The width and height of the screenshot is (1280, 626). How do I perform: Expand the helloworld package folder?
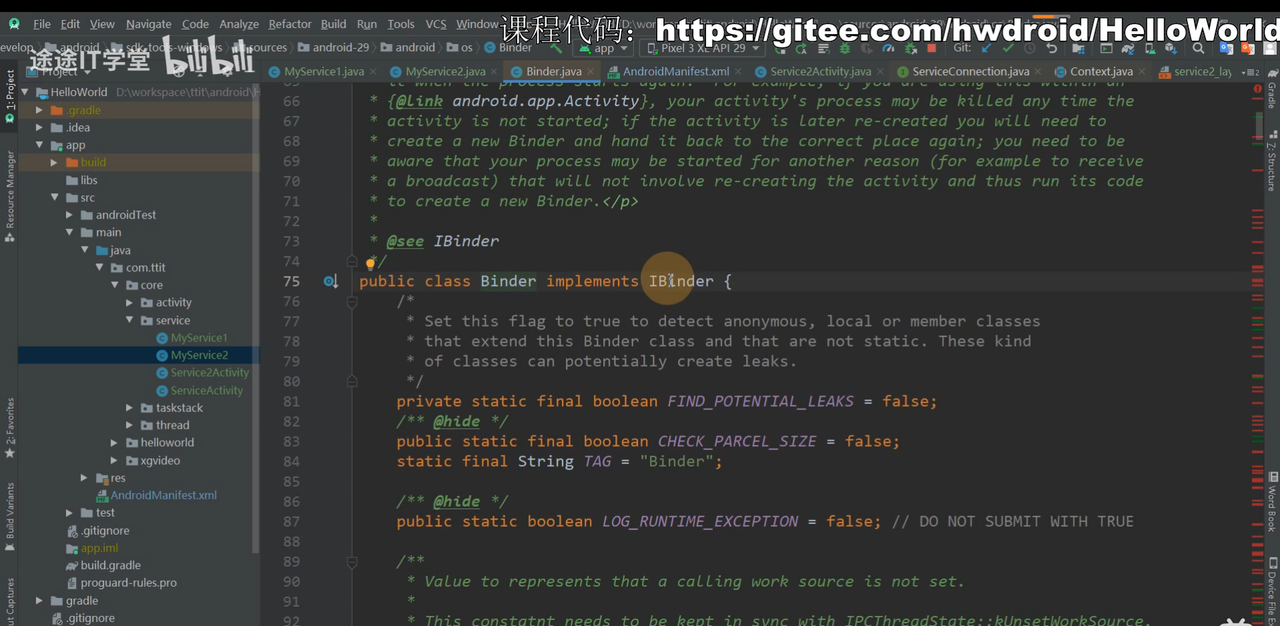116,442
